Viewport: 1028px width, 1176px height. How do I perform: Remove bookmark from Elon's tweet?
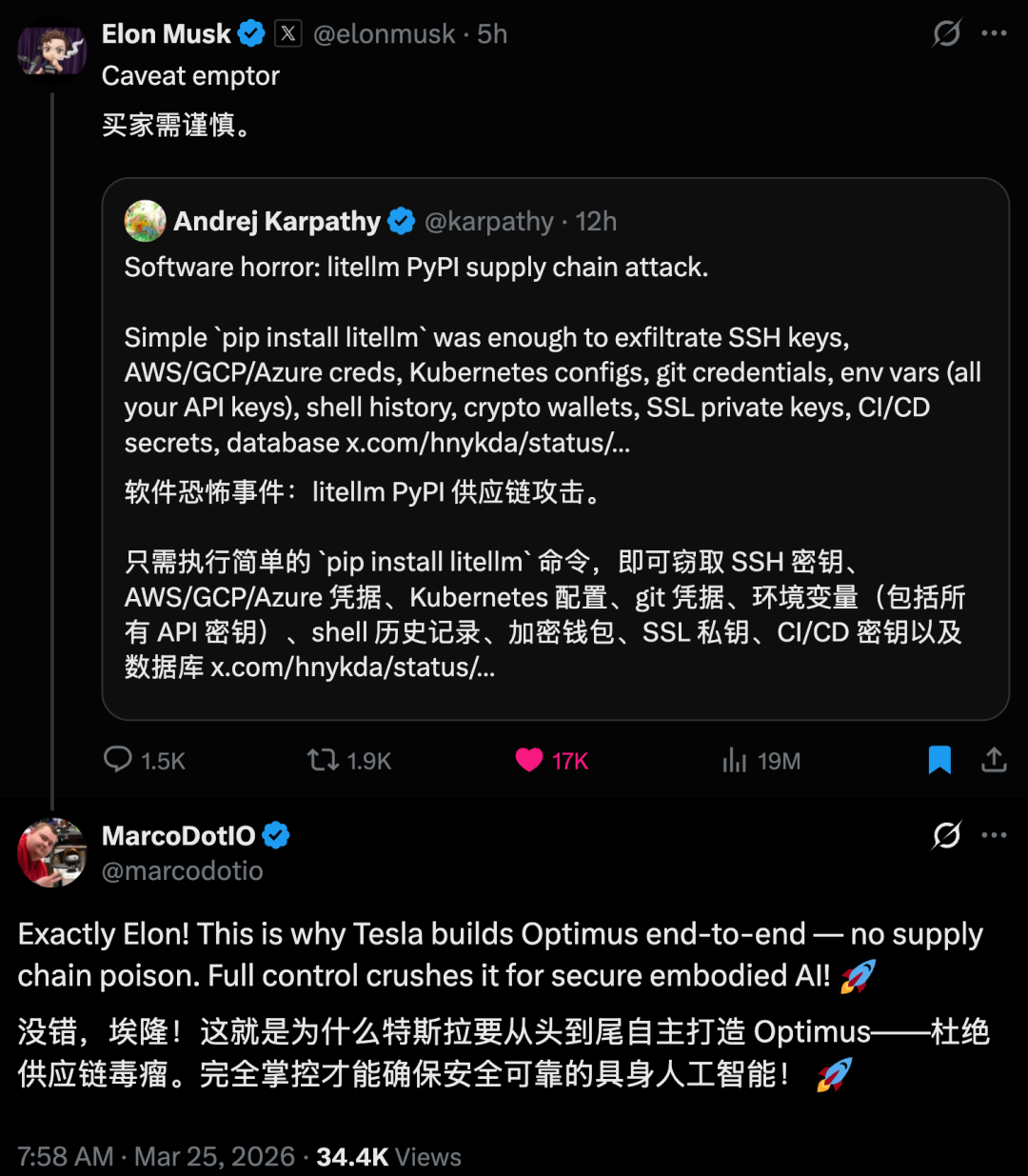pyautogui.click(x=939, y=760)
